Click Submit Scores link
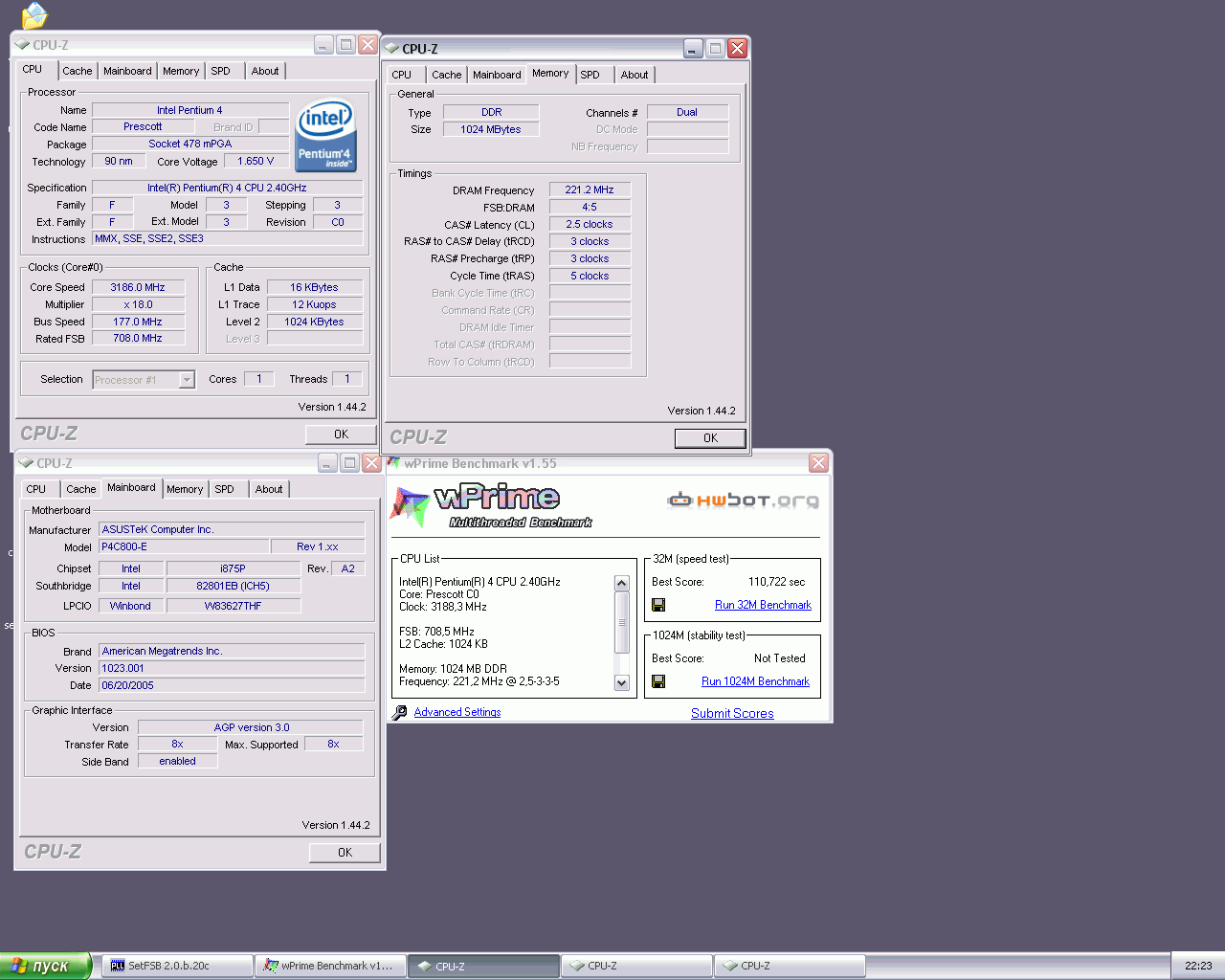 [732, 714]
